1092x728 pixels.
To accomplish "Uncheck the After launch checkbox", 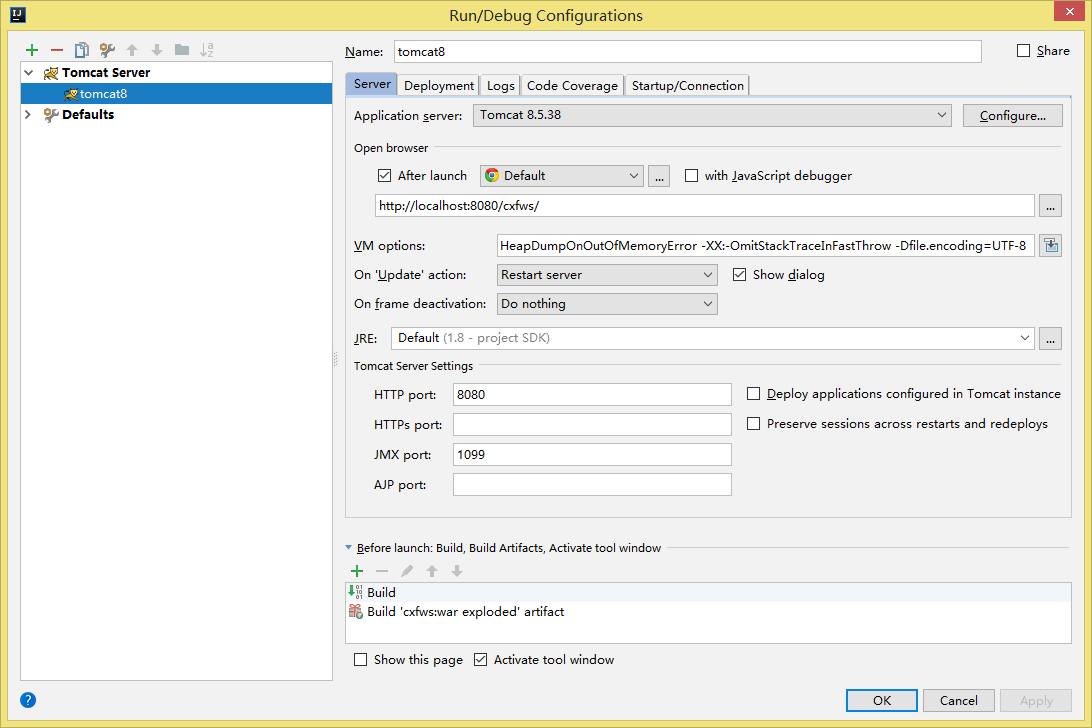I will [384, 176].
